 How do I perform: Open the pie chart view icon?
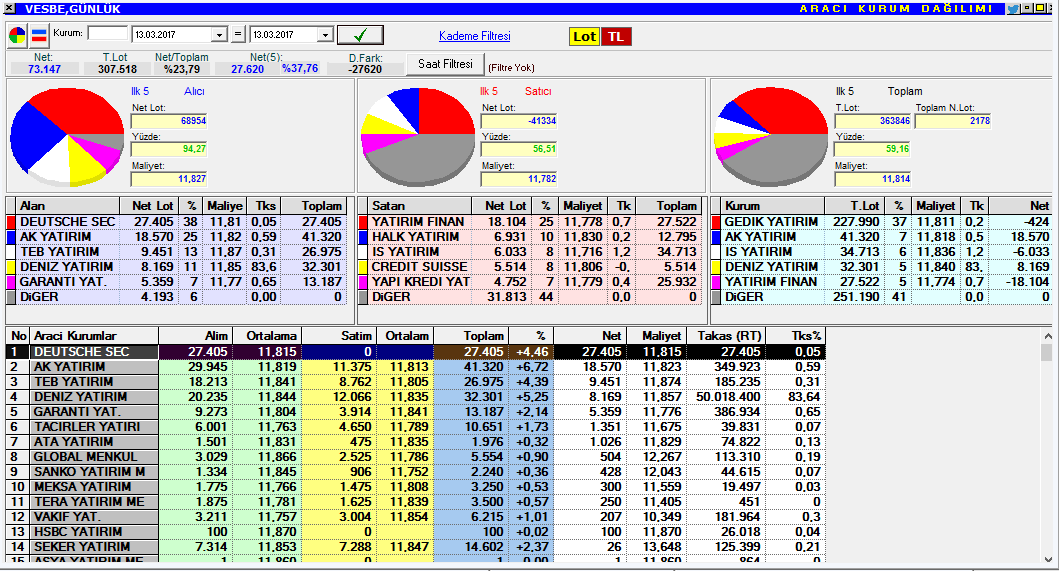(x=18, y=35)
